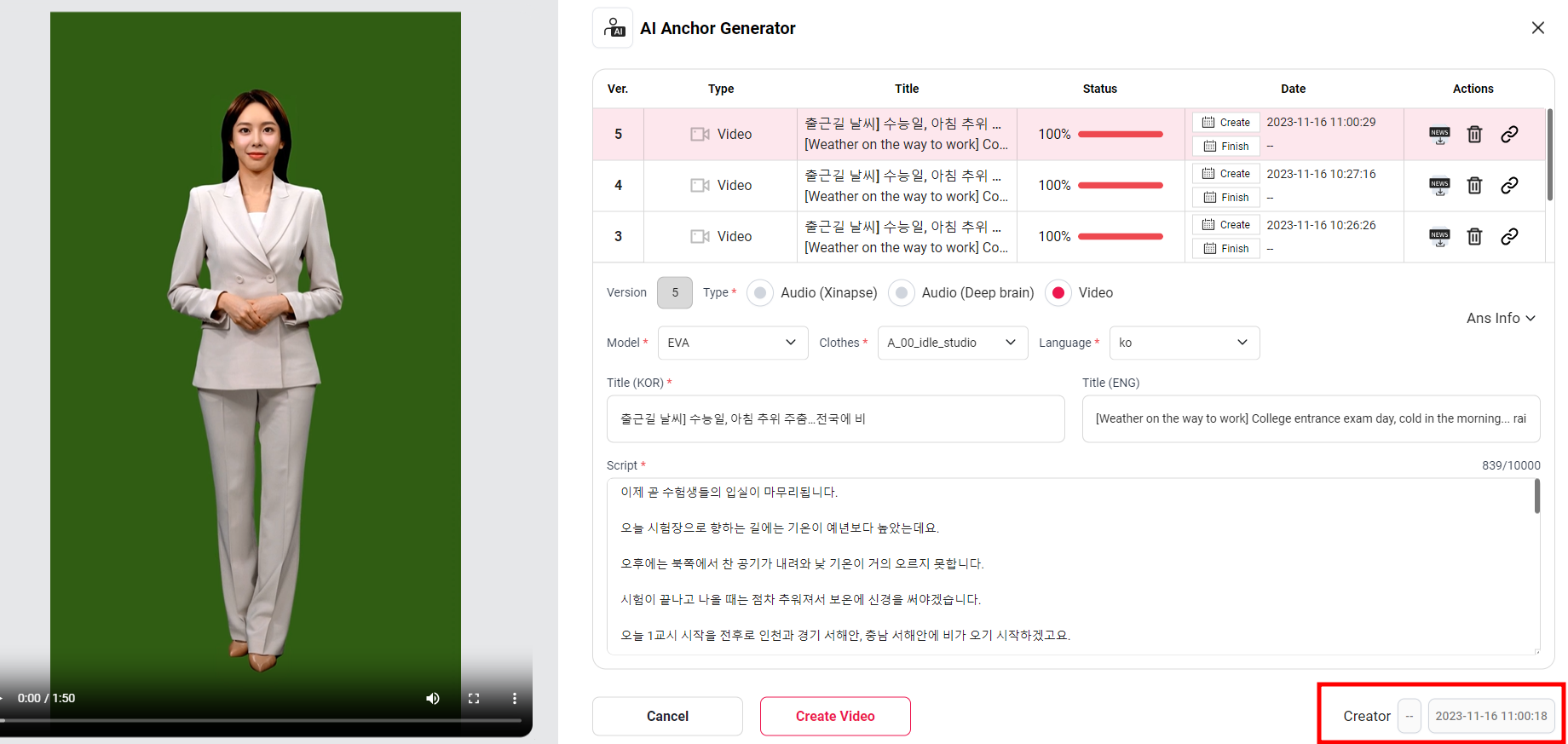Click the Create Video button
The width and height of the screenshot is (1568, 744).
[834, 716]
